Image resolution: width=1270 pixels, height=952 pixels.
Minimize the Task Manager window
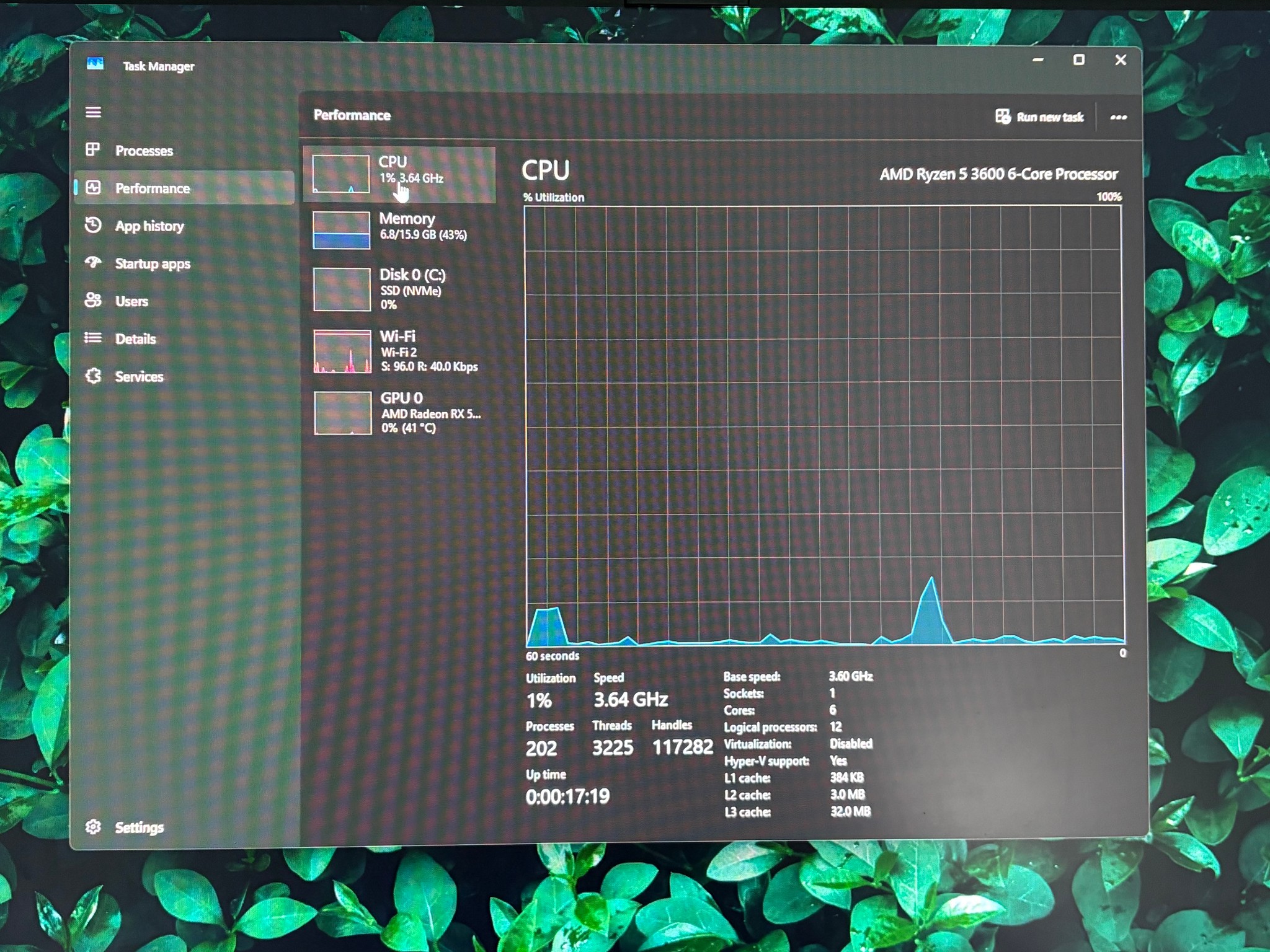(1037, 60)
